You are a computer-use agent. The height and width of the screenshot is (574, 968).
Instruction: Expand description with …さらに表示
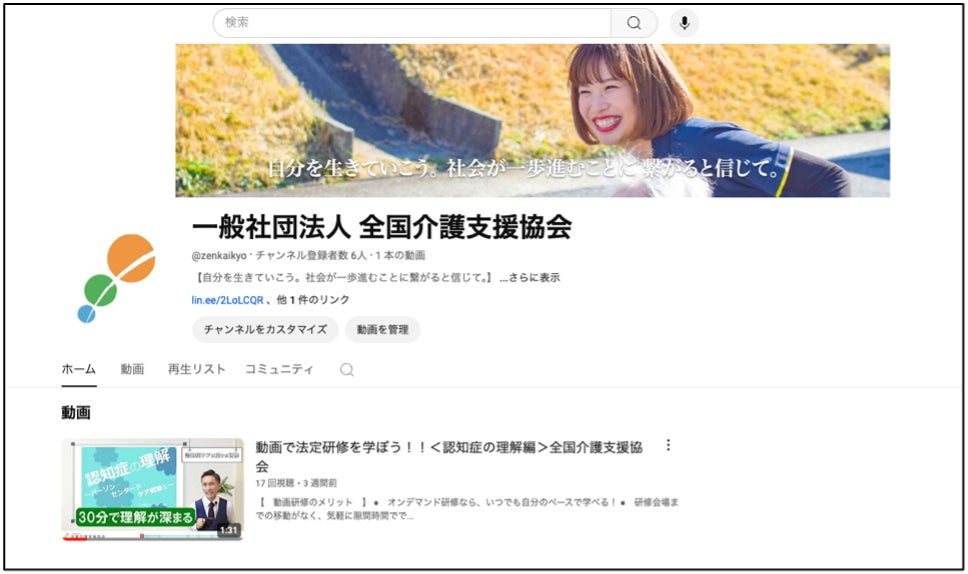click(530, 278)
